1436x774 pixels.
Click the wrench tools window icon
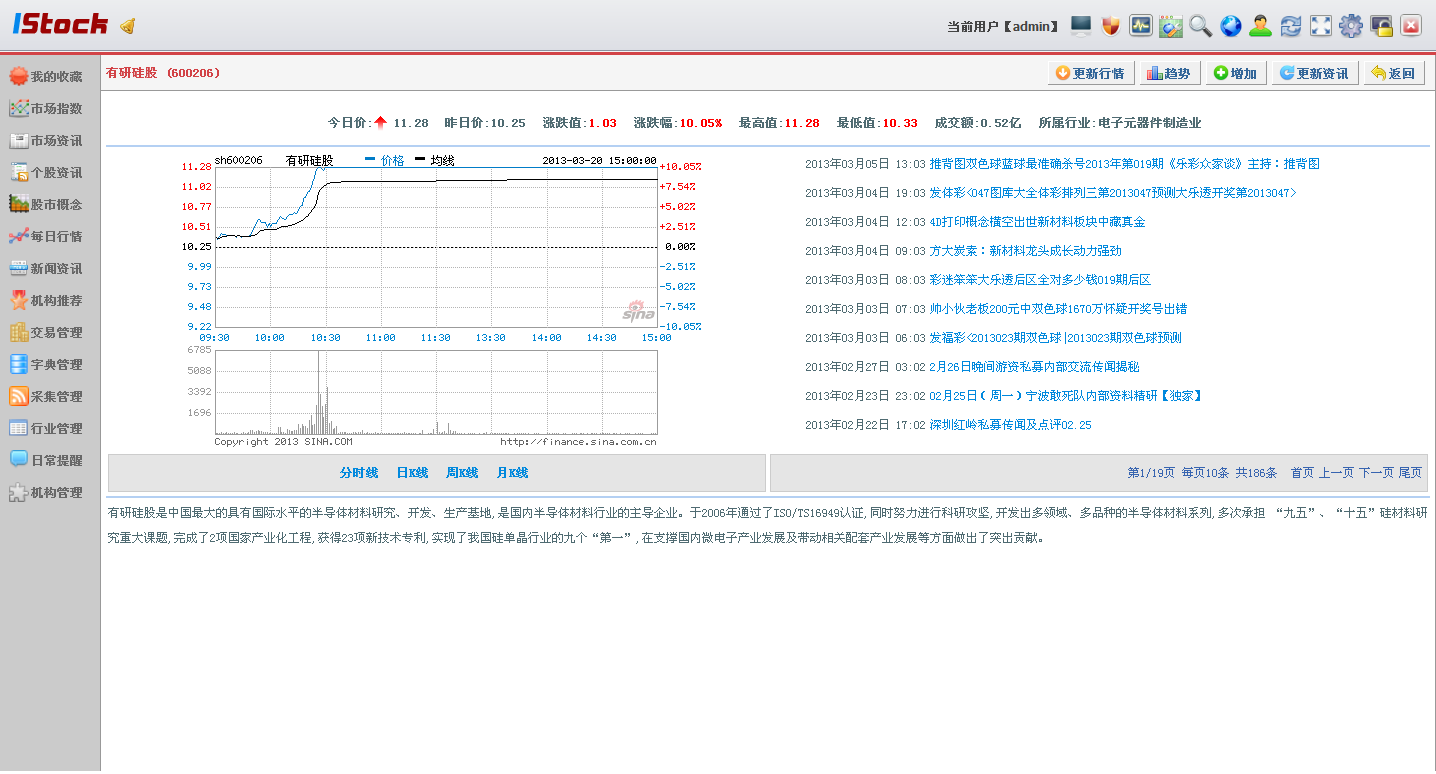[x=1171, y=26]
